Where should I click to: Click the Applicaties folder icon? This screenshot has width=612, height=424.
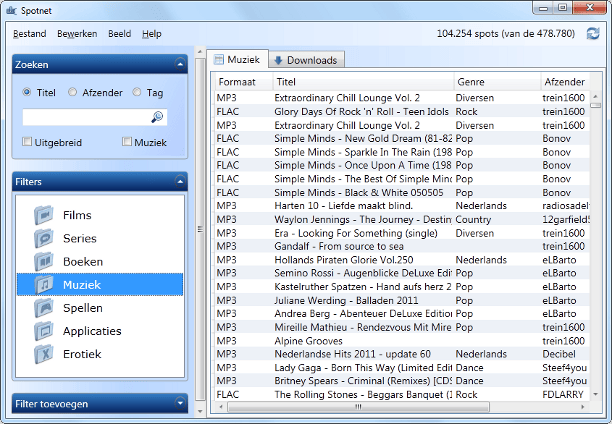[43, 331]
